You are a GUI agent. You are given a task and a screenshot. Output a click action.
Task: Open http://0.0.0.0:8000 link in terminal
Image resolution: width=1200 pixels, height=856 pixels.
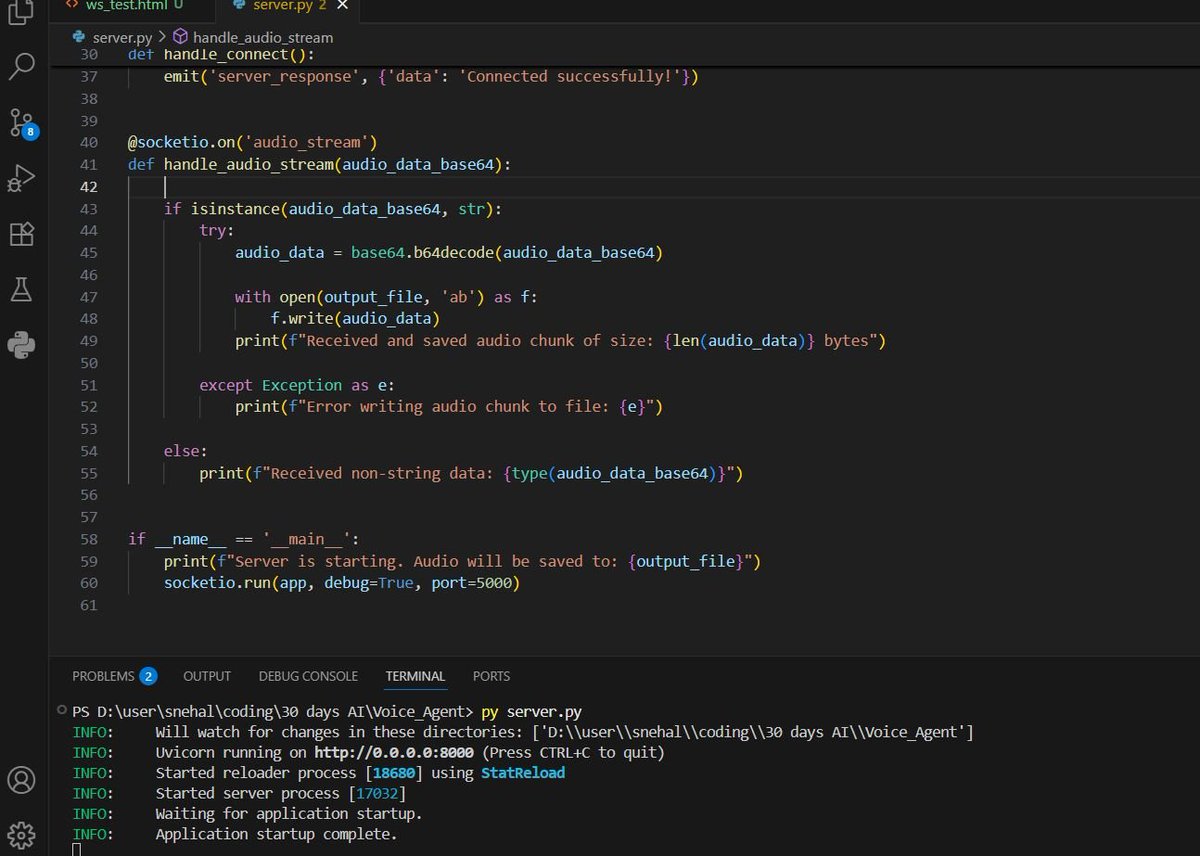coord(394,752)
